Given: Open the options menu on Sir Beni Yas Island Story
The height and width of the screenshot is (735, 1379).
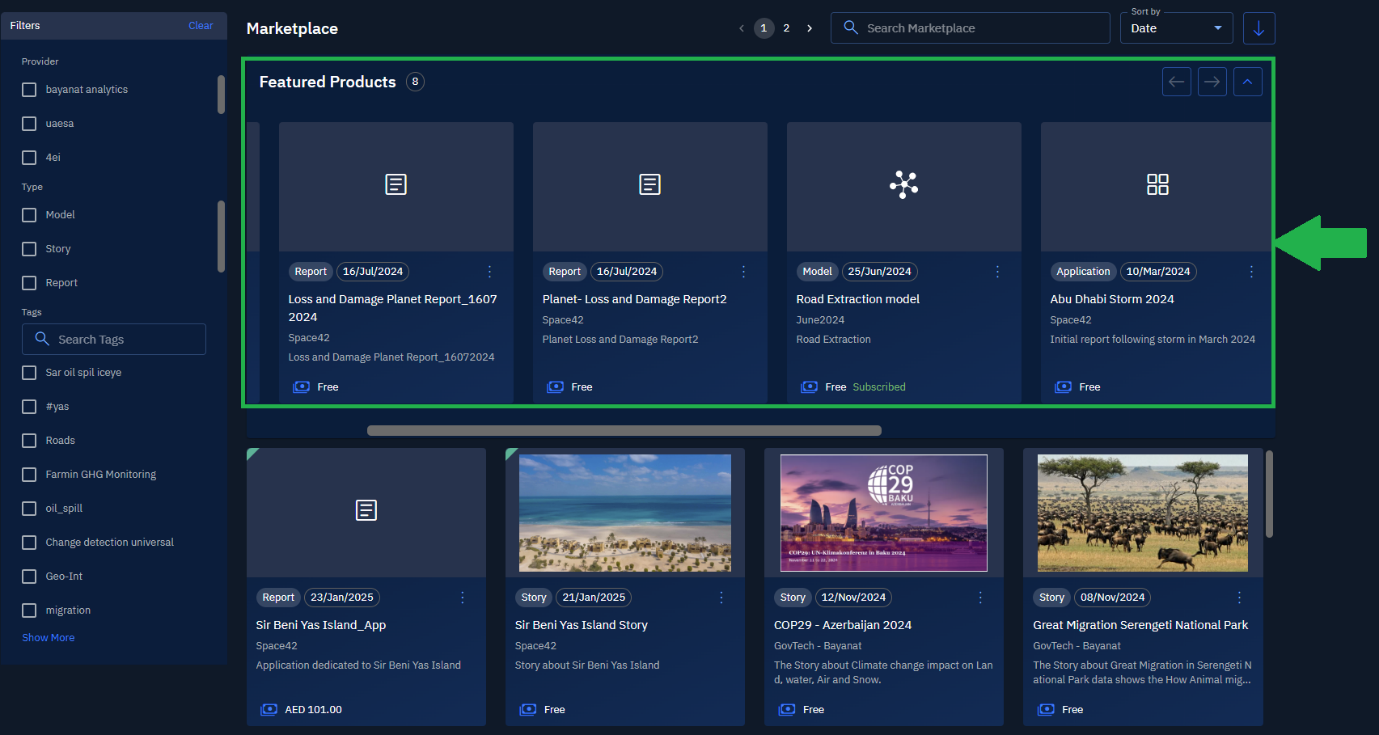Looking at the screenshot, I should click(721, 597).
